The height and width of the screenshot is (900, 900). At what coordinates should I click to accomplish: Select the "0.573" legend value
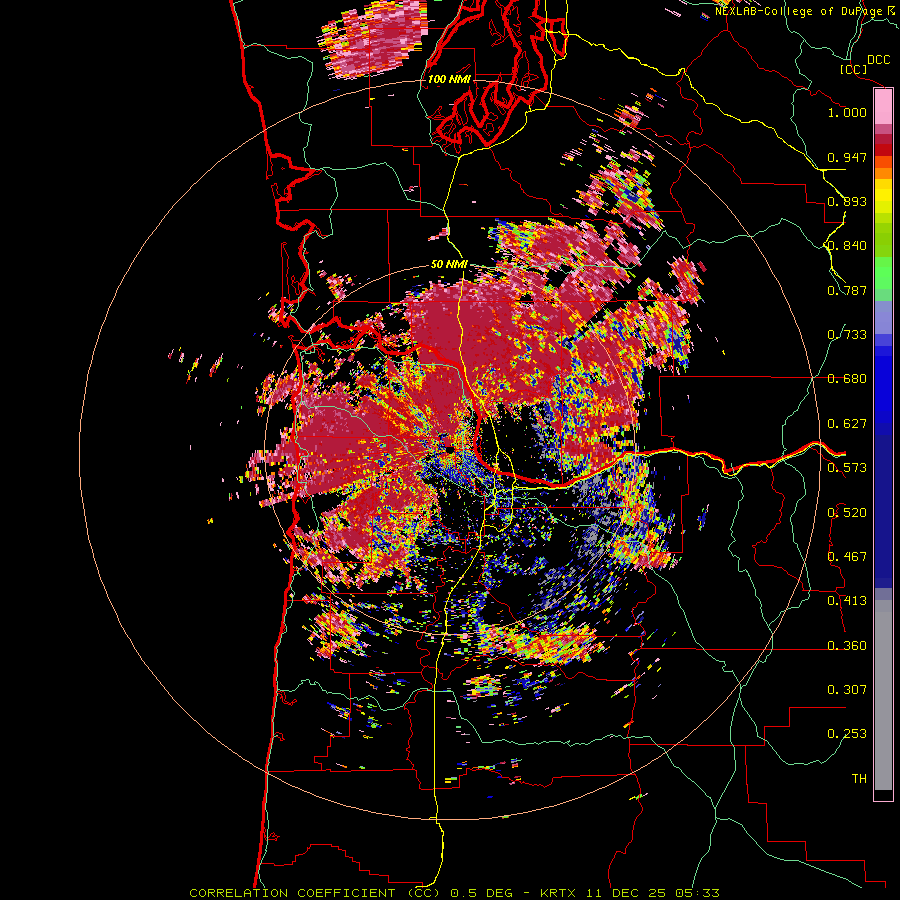click(x=847, y=468)
